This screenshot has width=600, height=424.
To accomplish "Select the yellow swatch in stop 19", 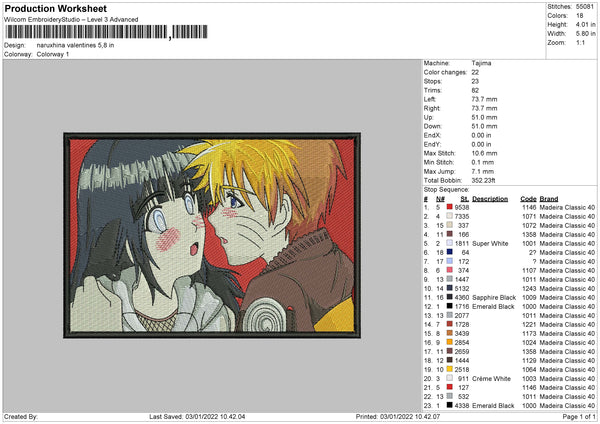I will 450,369.
